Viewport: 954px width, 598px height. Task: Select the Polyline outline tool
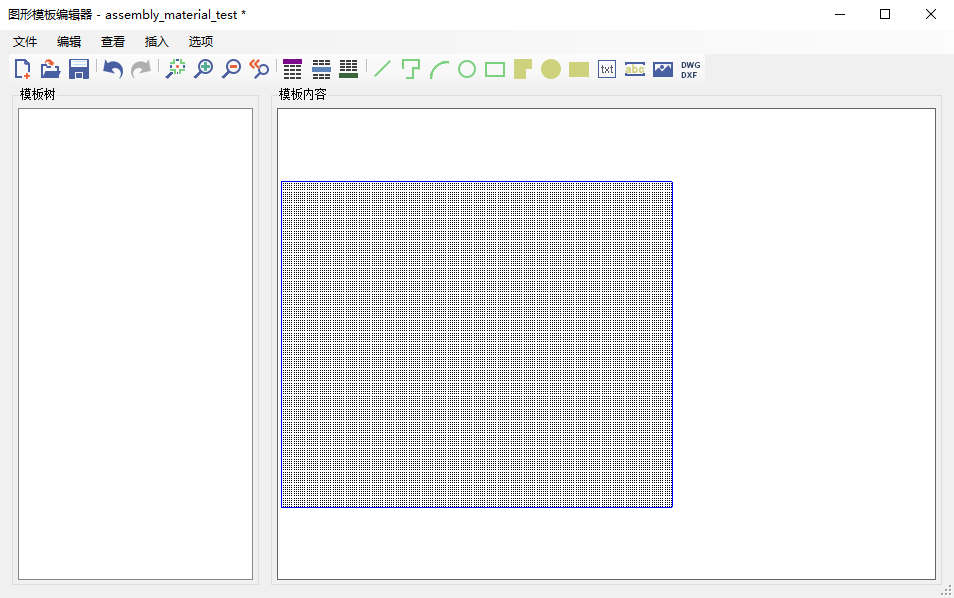point(411,69)
